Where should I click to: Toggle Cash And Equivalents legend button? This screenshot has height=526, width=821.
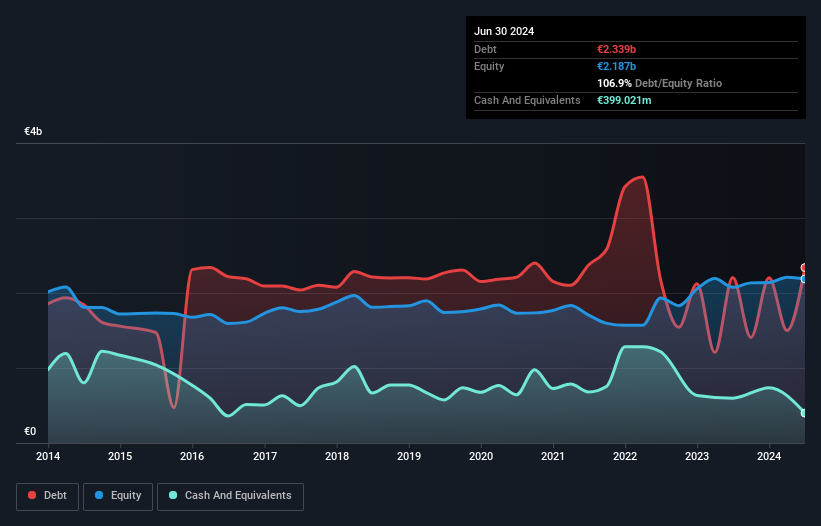[230, 496]
